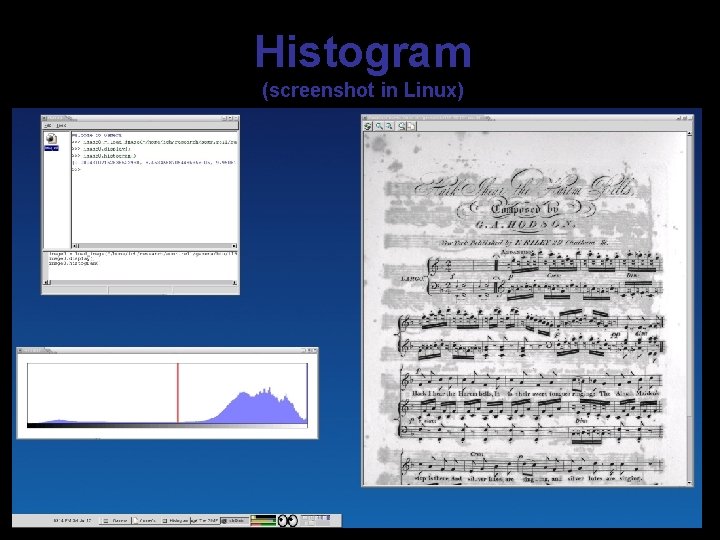Click the fourth taskbar window button
720x540 pixels.
tap(205, 521)
